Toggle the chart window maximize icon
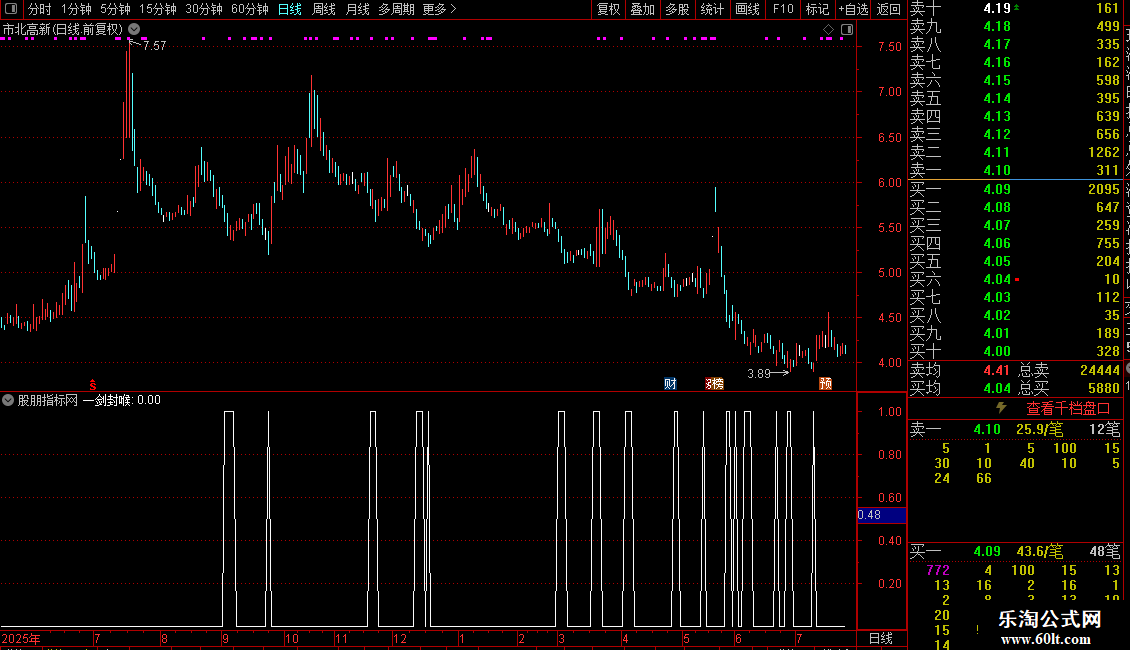Viewport: 1130px width, 650px height. (847, 30)
